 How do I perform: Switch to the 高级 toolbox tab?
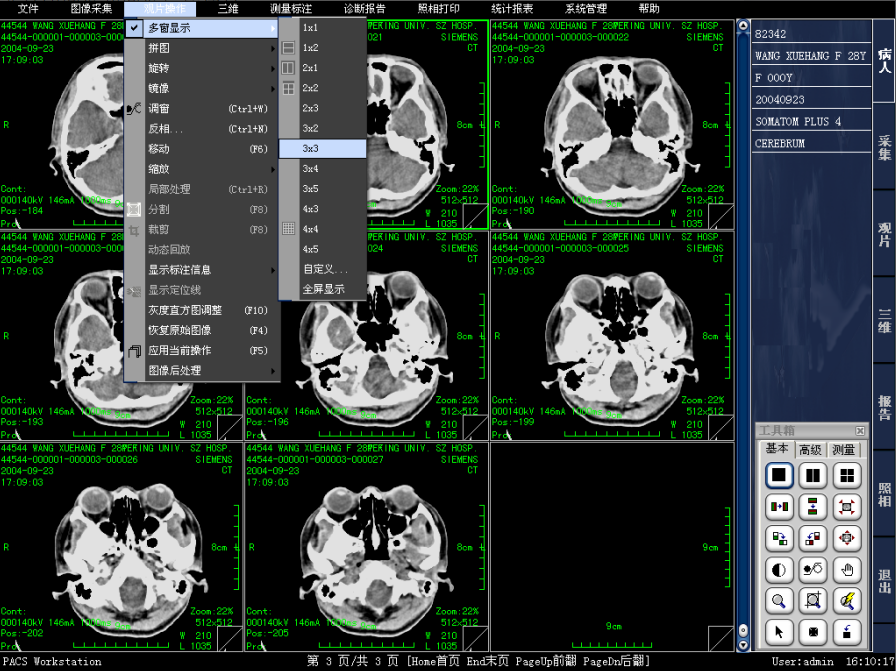point(810,449)
